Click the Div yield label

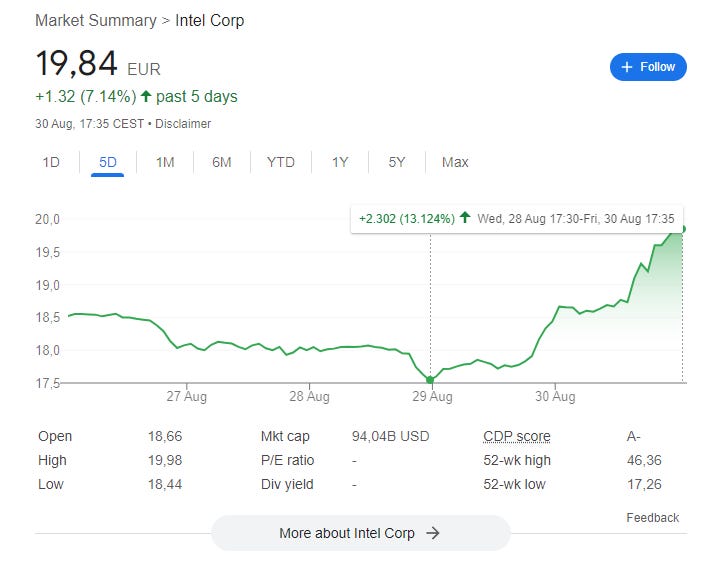point(287,484)
